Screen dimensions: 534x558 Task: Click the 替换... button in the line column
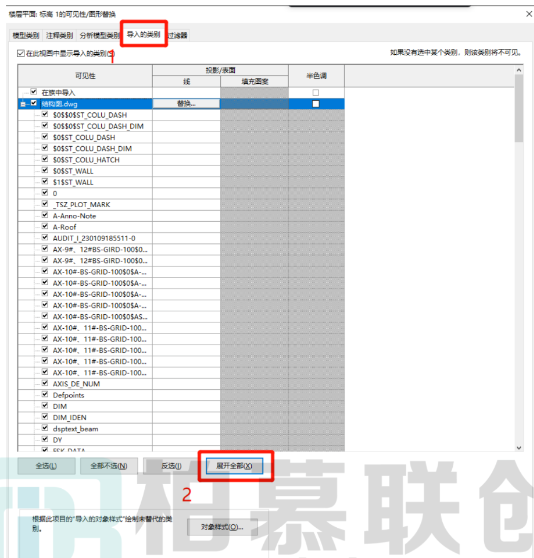pyautogui.click(x=186, y=104)
